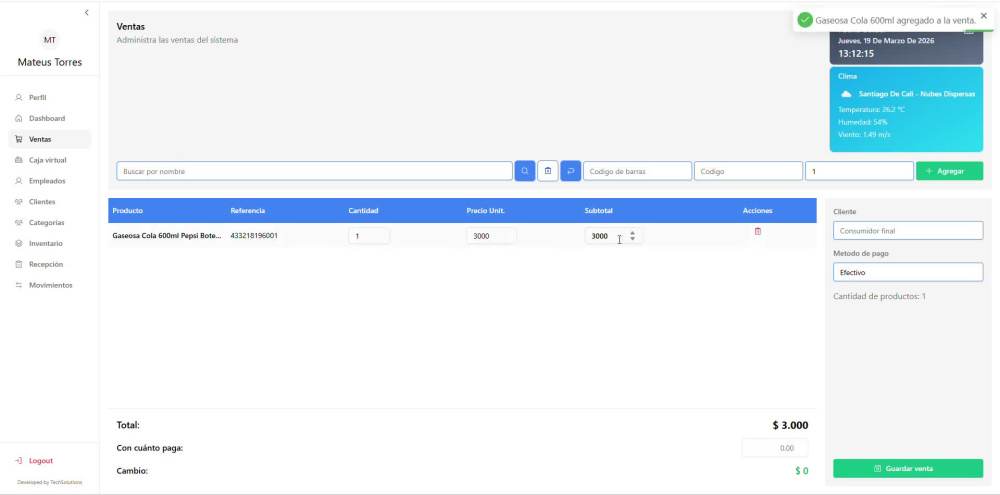This screenshot has height=495, width=1000.
Task: Open the Cliente Consumidor final selector
Action: [x=908, y=231]
